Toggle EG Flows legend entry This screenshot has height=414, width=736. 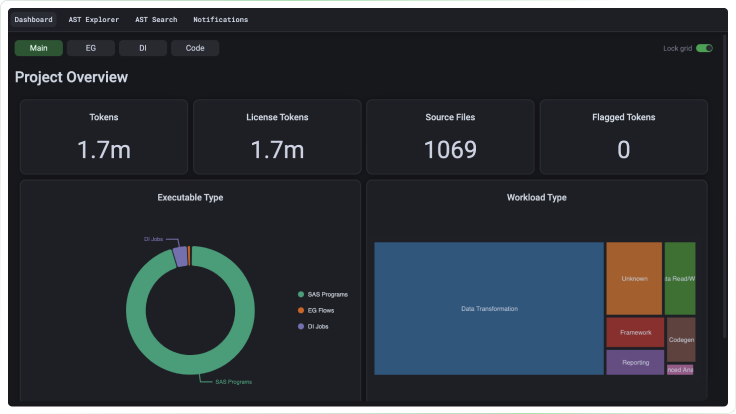pyautogui.click(x=316, y=310)
